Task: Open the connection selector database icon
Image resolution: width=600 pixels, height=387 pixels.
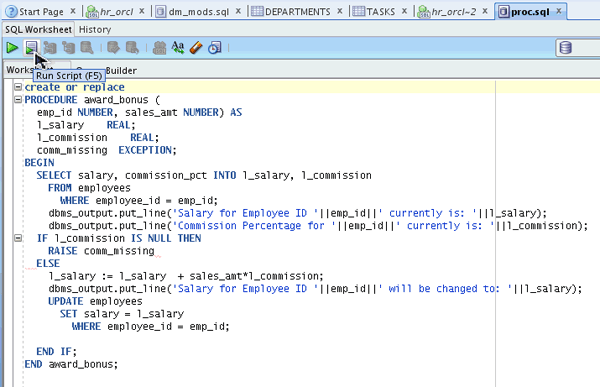Action: tap(566, 48)
